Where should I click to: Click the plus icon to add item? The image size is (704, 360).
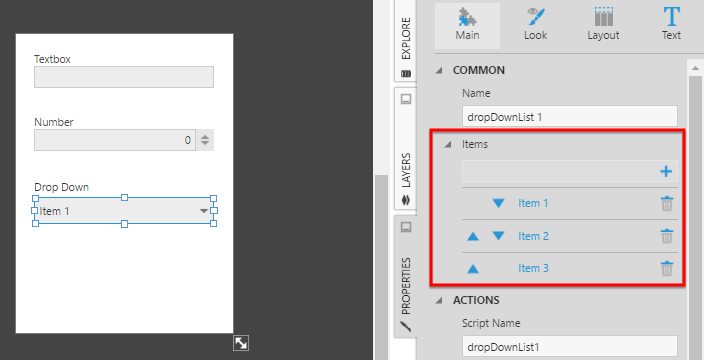pyautogui.click(x=666, y=171)
